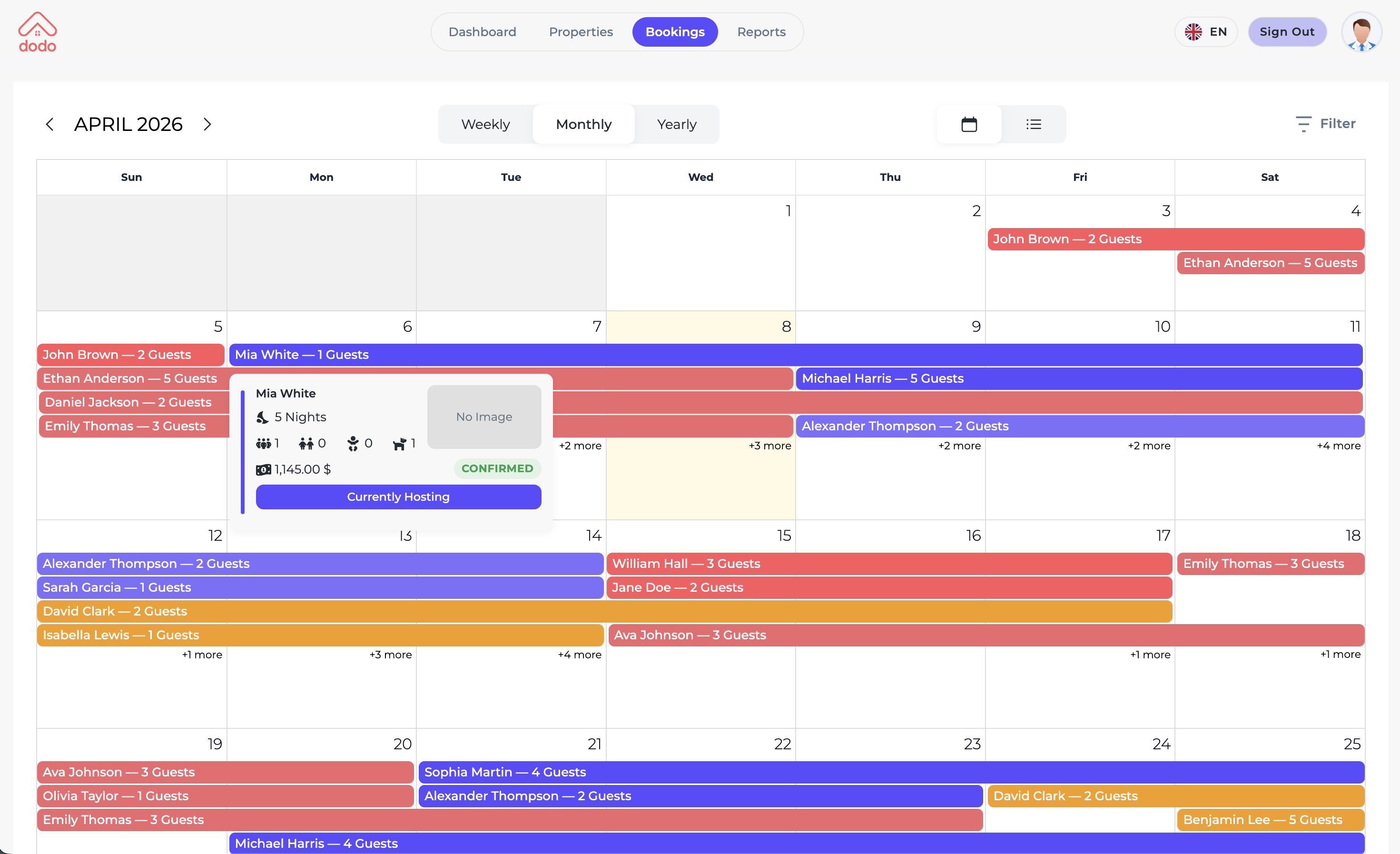Image resolution: width=1400 pixels, height=854 pixels.
Task: Open the user profile avatar
Action: 1361,32
